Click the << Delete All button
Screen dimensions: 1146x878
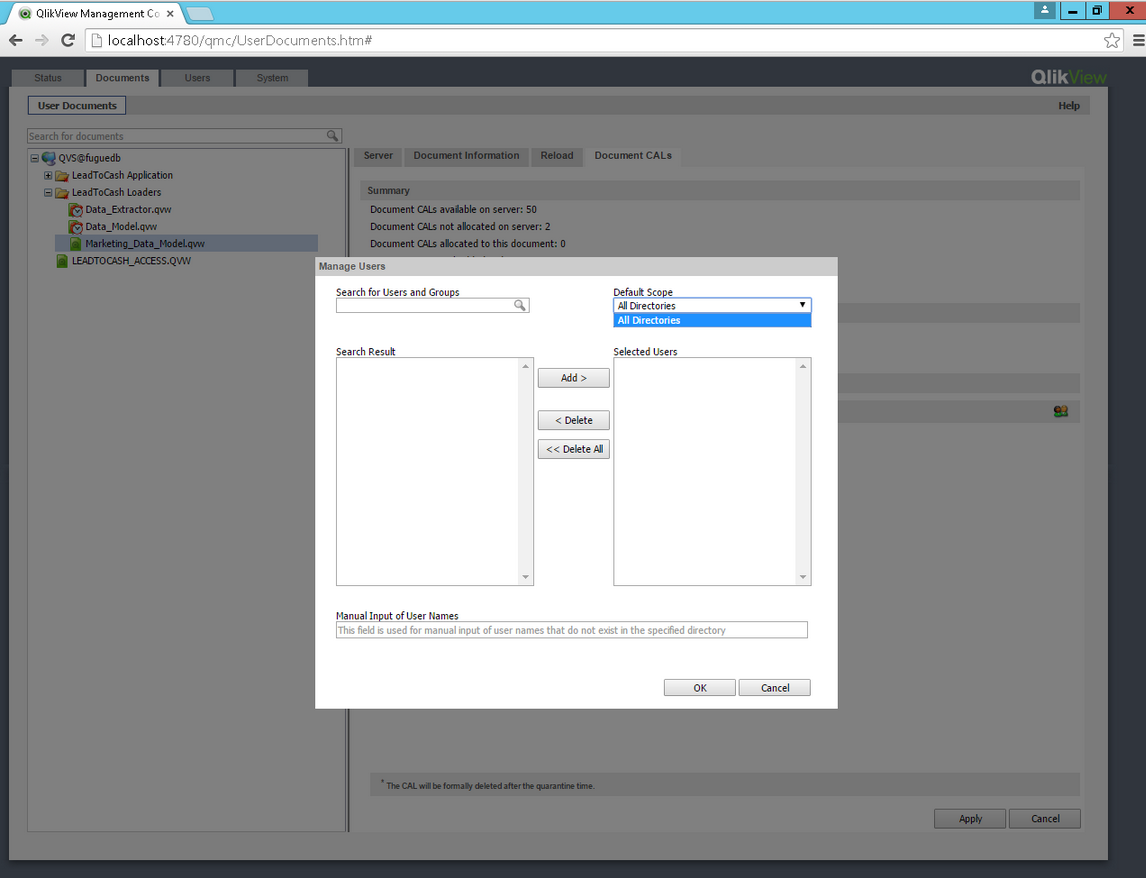click(574, 449)
